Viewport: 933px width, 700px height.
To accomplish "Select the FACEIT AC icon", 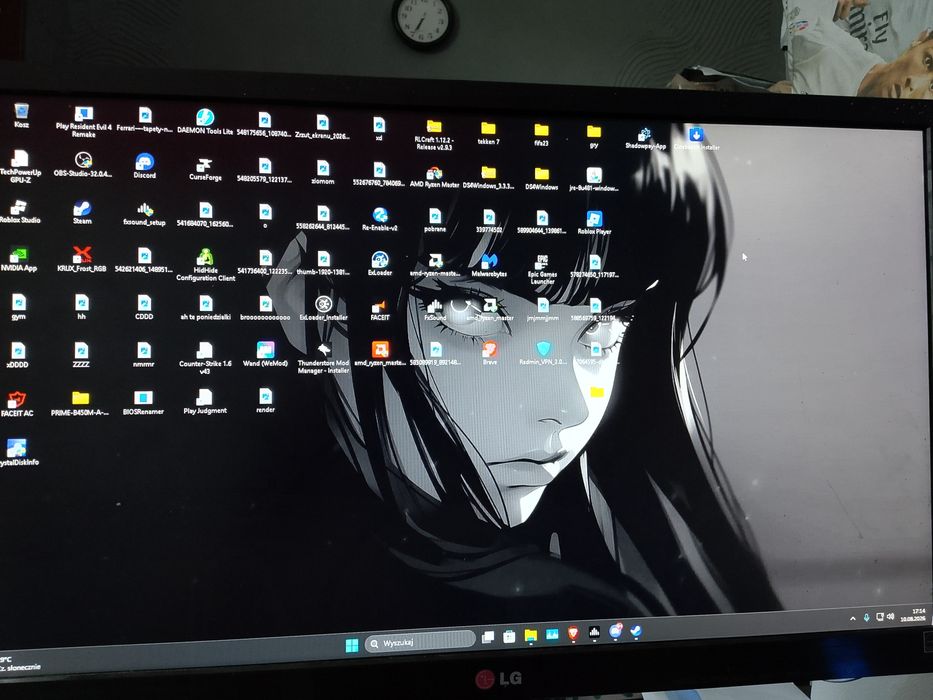I will [x=17, y=404].
